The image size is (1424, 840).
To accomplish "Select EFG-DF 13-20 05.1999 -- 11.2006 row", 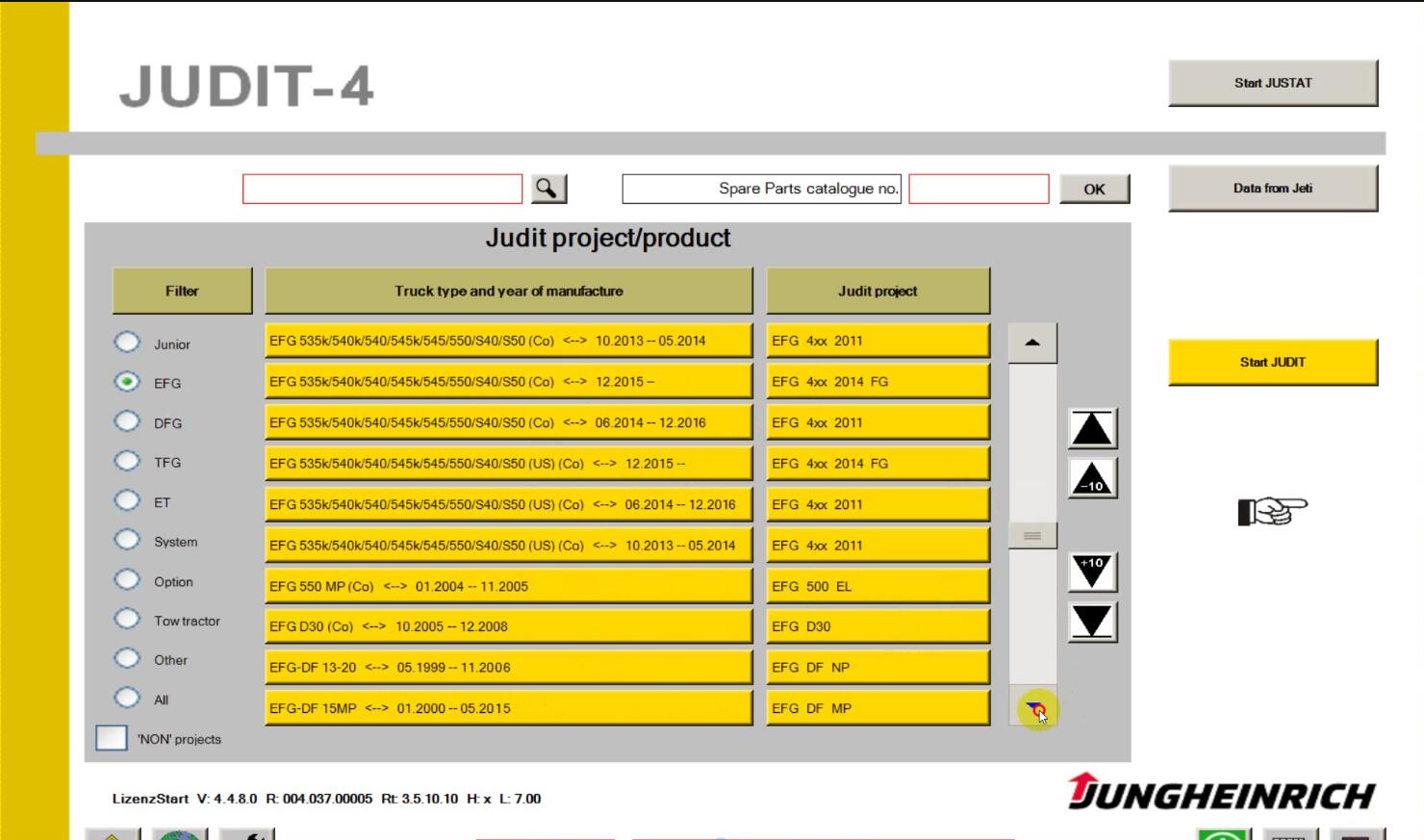I will point(509,668).
